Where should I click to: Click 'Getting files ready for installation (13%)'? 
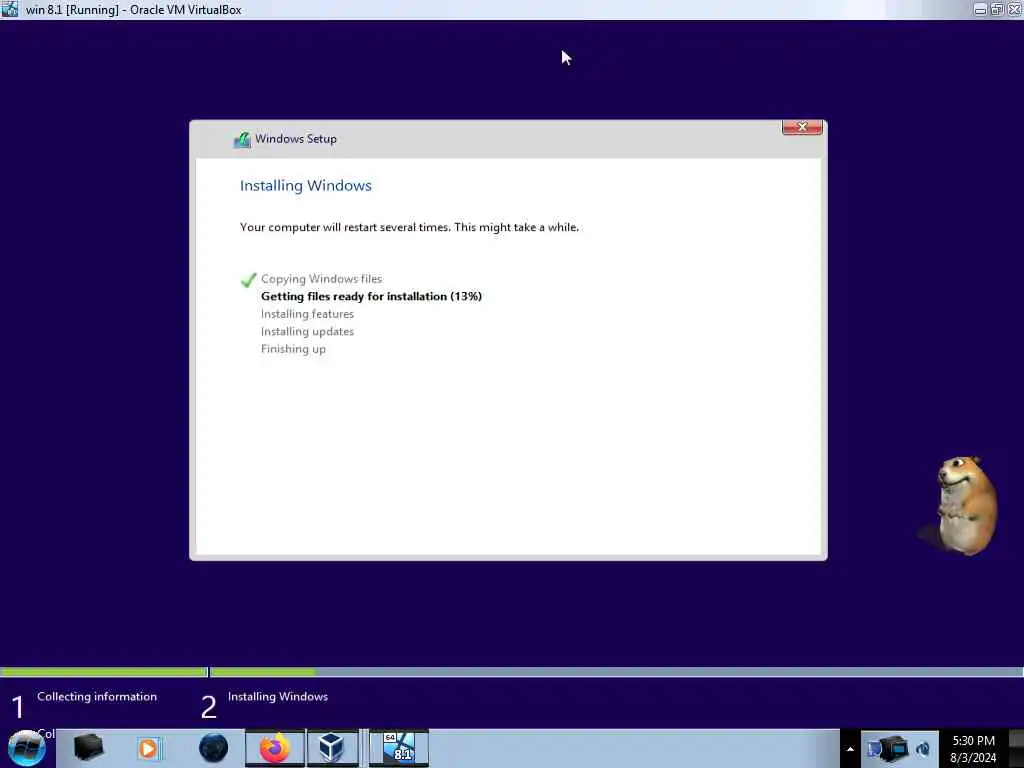372,296
